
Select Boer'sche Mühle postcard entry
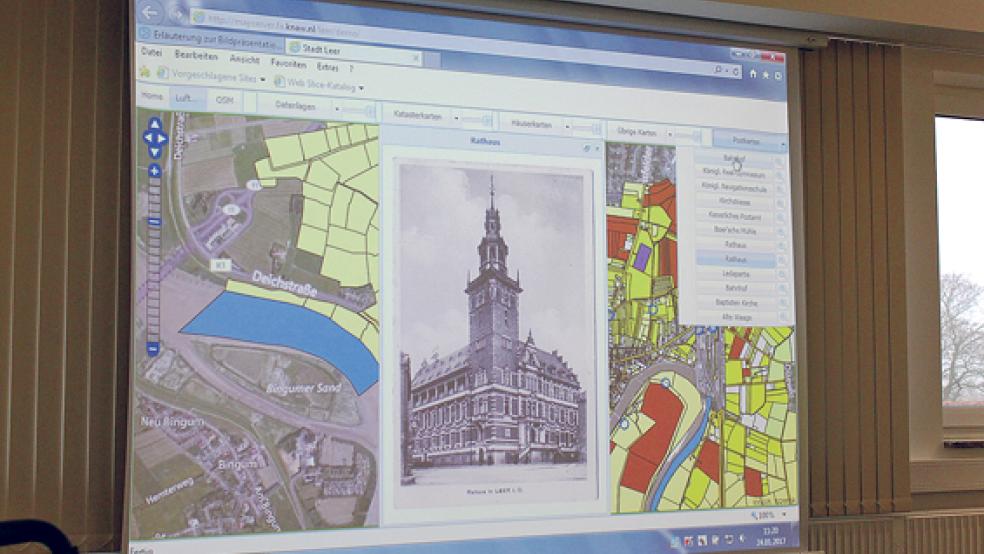735,231
